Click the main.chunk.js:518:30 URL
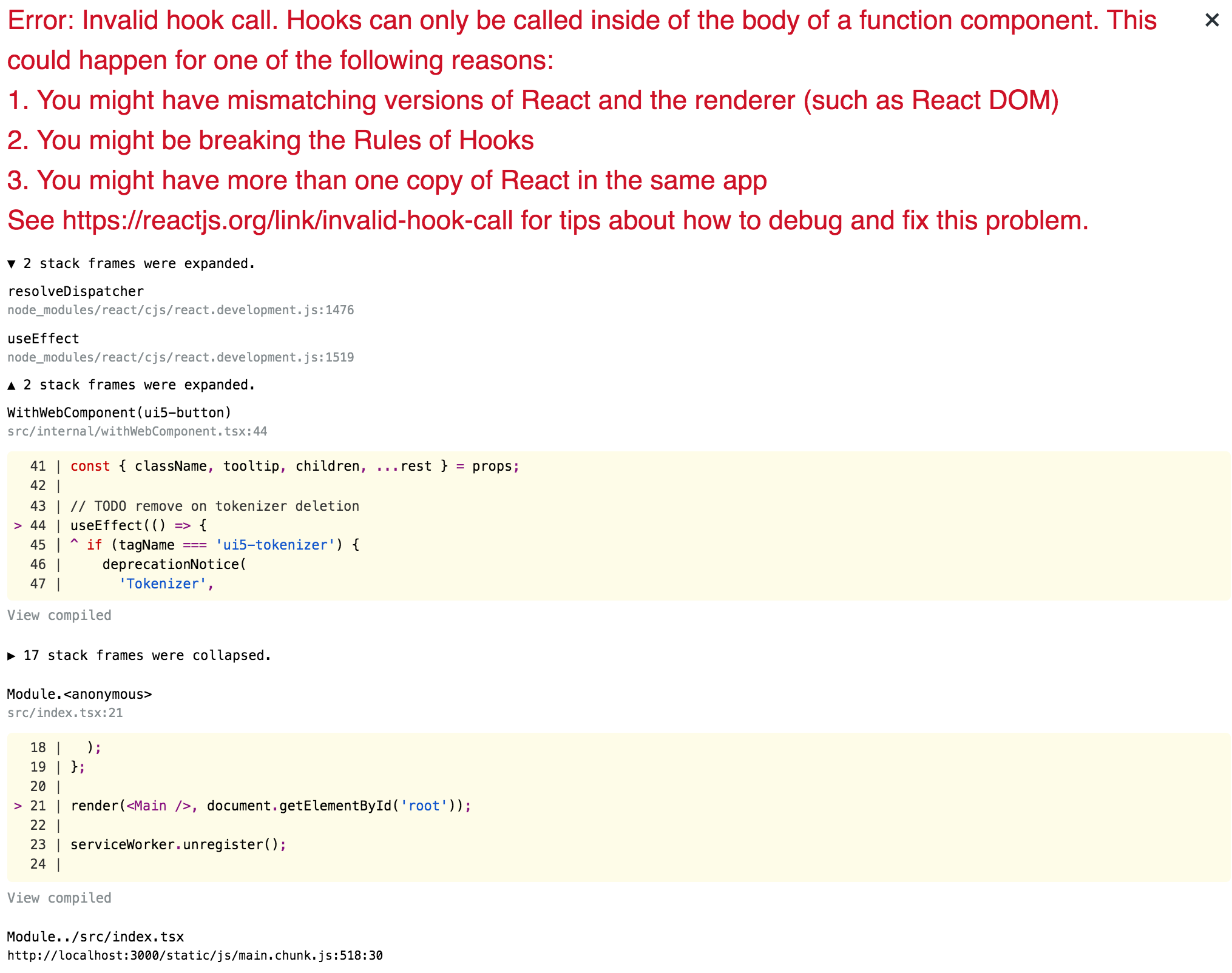 point(194,955)
